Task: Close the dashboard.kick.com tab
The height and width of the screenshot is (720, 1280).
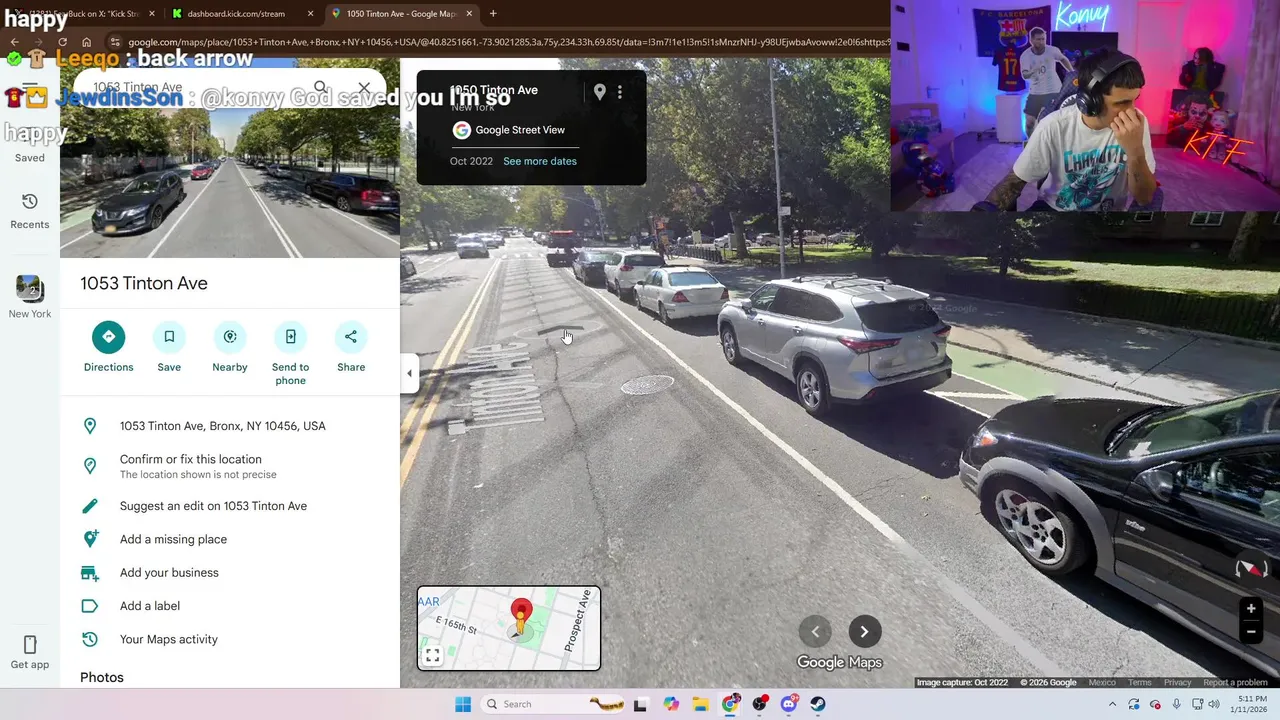Action: coord(310,14)
